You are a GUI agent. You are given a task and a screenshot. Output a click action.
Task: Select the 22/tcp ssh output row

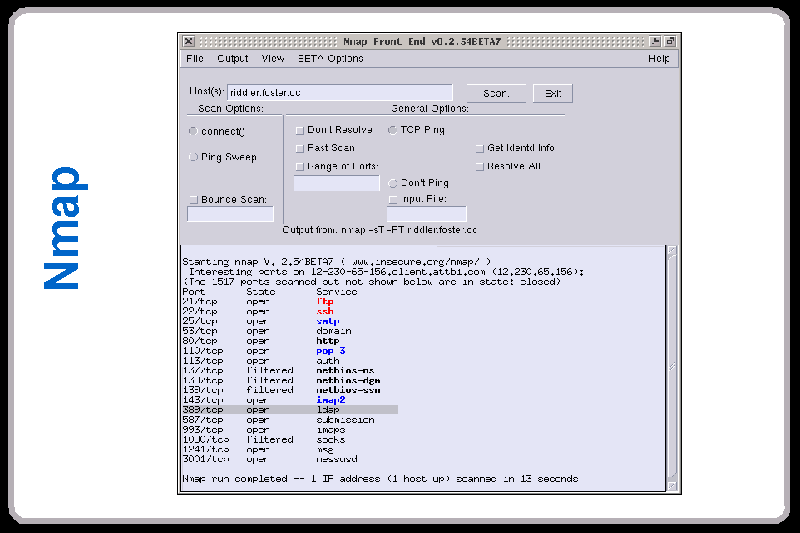tap(258, 311)
